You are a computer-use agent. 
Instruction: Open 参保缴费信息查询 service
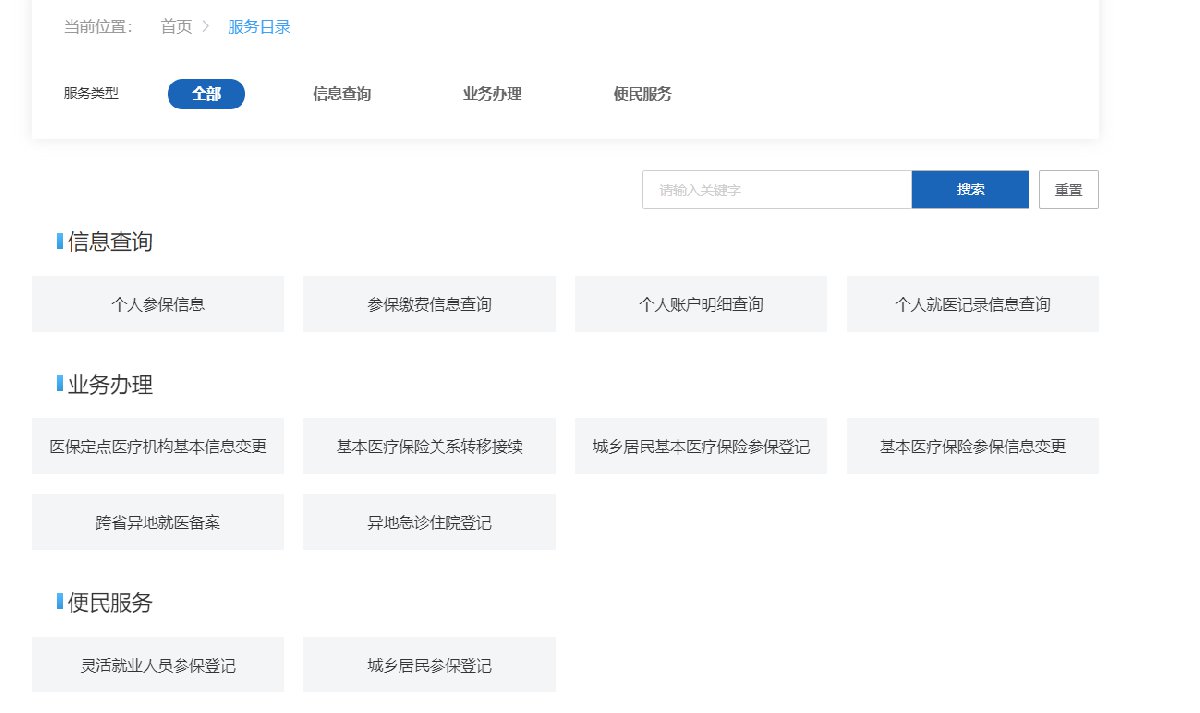click(x=429, y=304)
